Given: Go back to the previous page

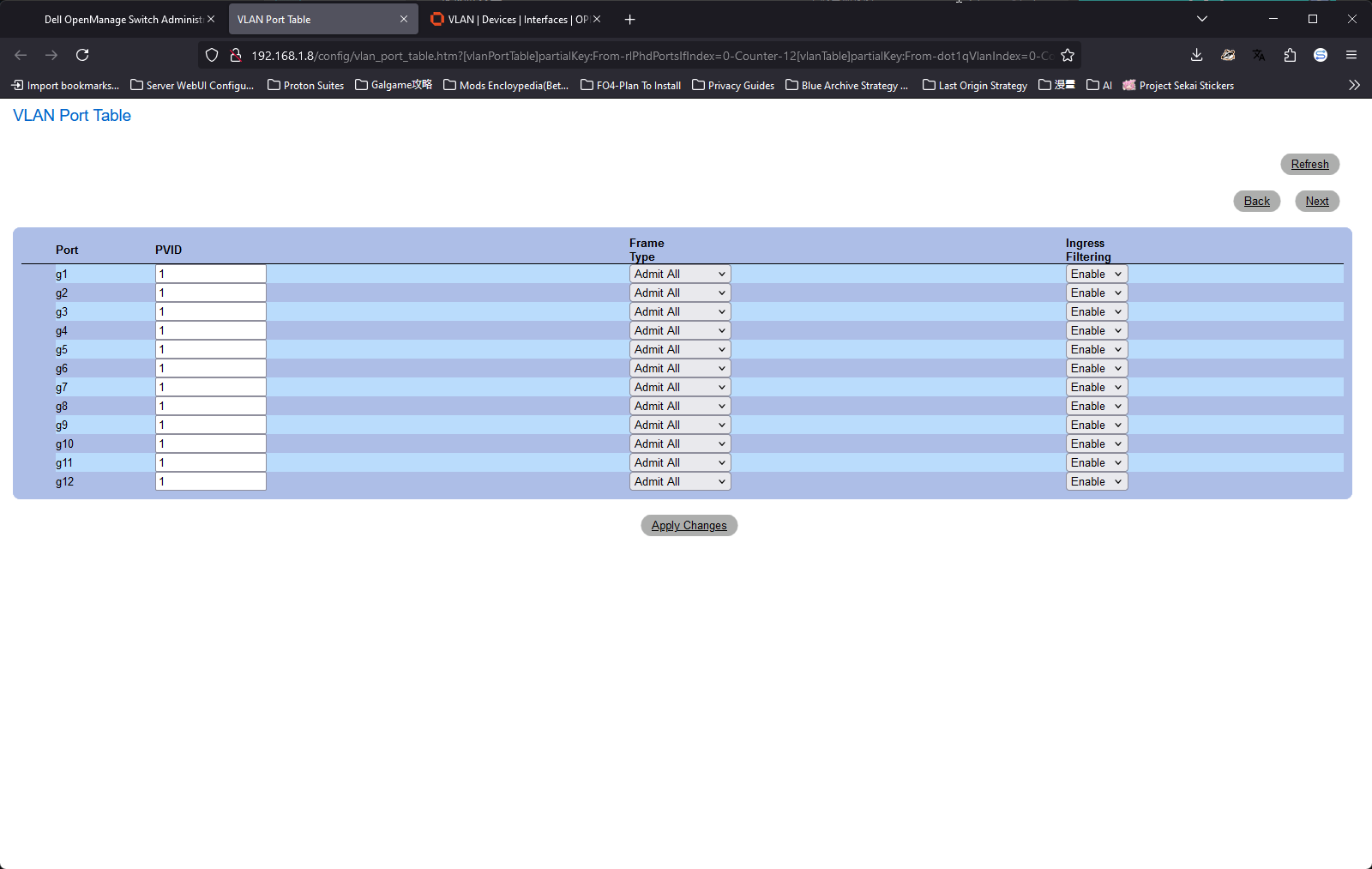Looking at the screenshot, I should click(21, 55).
